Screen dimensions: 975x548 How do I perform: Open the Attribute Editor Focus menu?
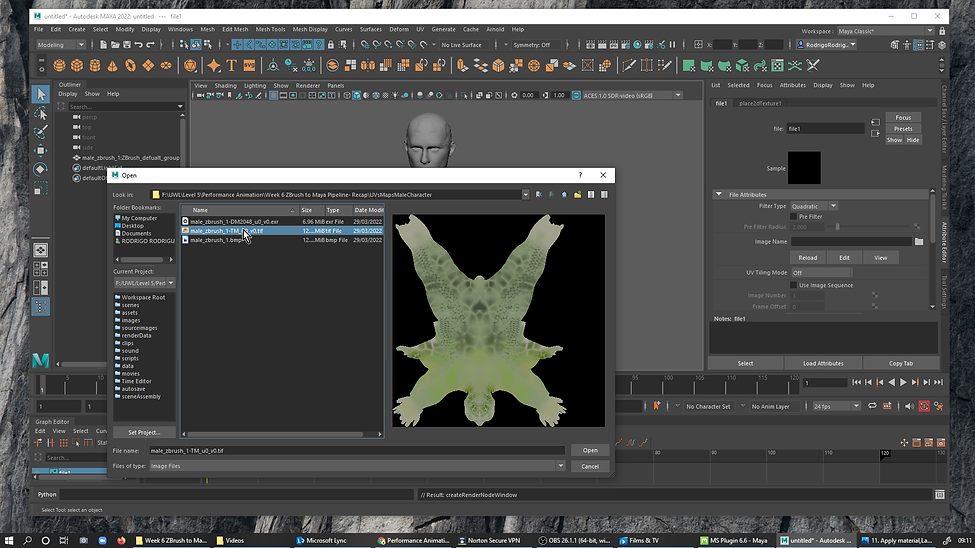coord(764,85)
